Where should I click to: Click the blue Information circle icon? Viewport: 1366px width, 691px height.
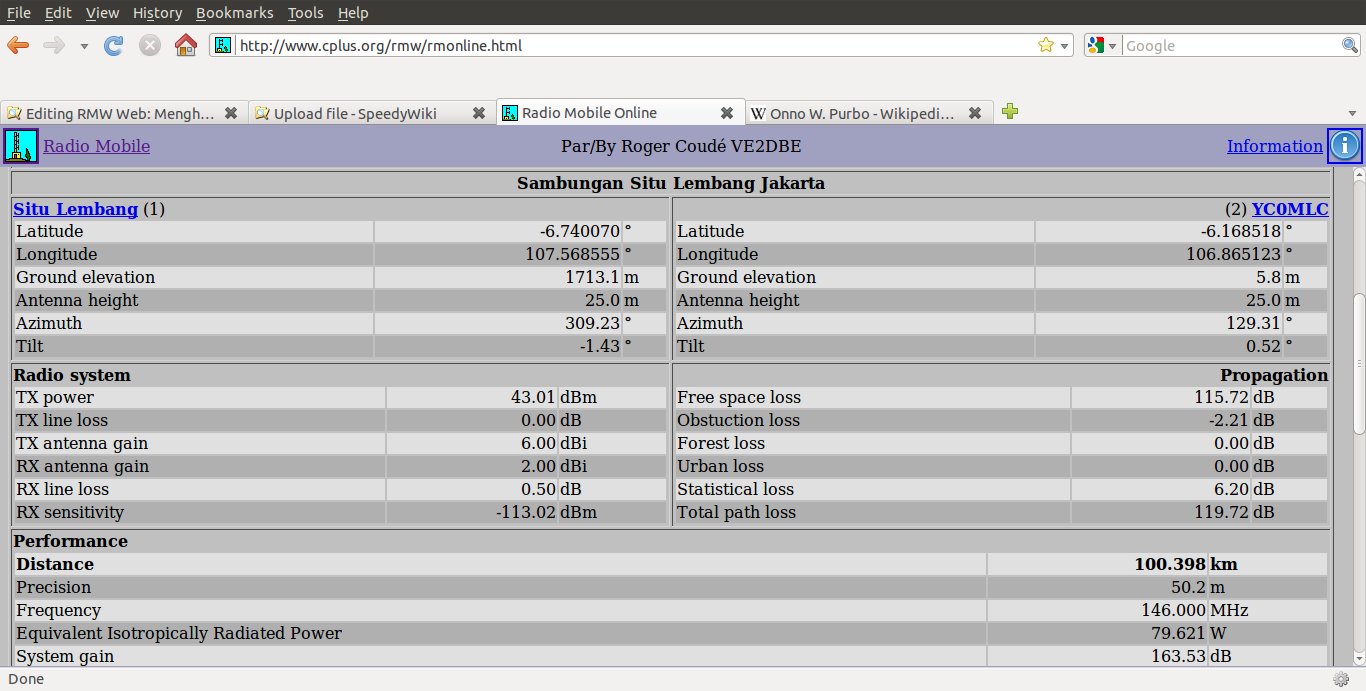click(x=1344, y=146)
